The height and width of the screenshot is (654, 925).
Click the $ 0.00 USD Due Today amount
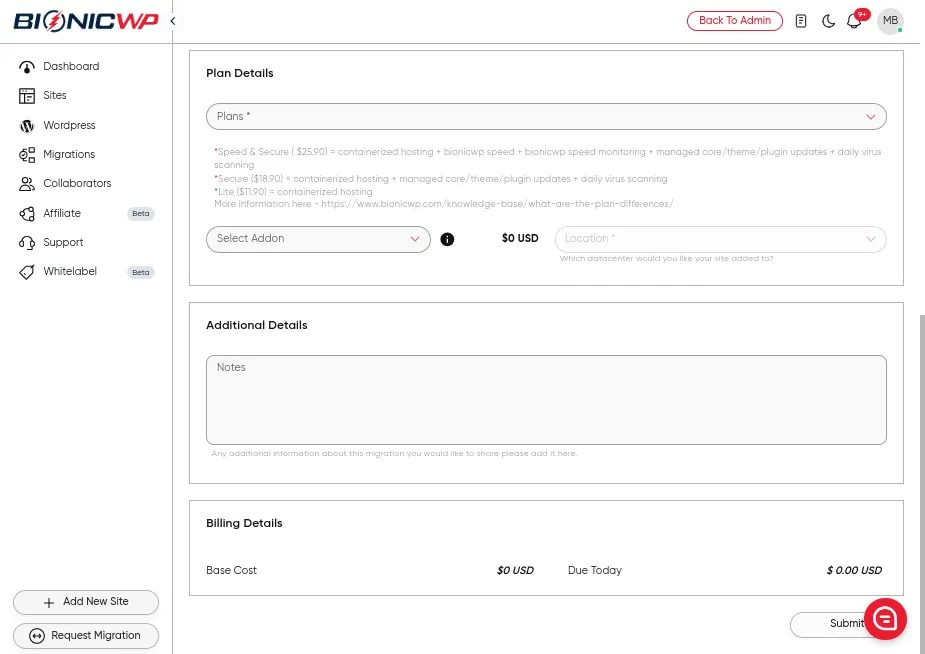(x=854, y=570)
